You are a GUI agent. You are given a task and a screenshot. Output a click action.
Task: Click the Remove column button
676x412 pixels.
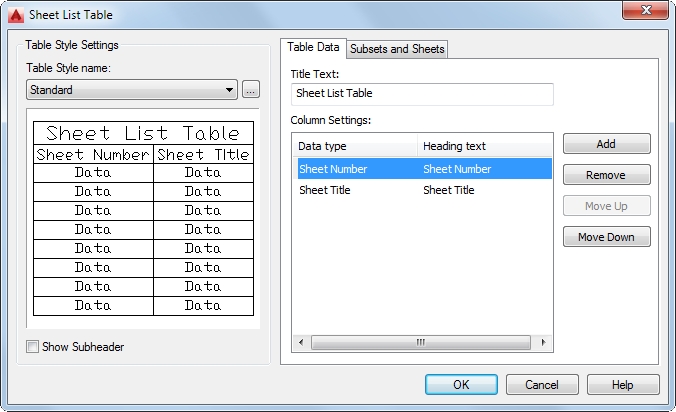click(606, 175)
